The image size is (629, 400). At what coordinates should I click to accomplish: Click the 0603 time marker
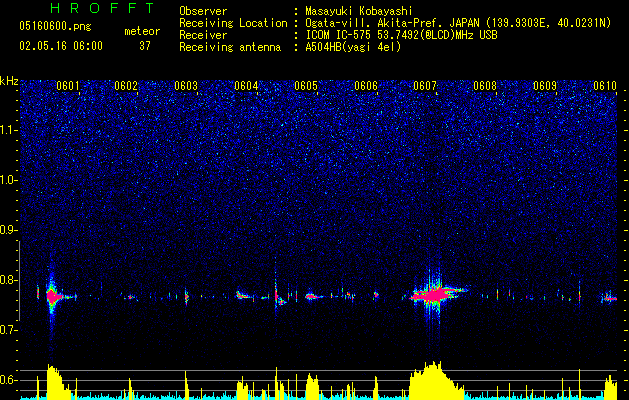(186, 86)
